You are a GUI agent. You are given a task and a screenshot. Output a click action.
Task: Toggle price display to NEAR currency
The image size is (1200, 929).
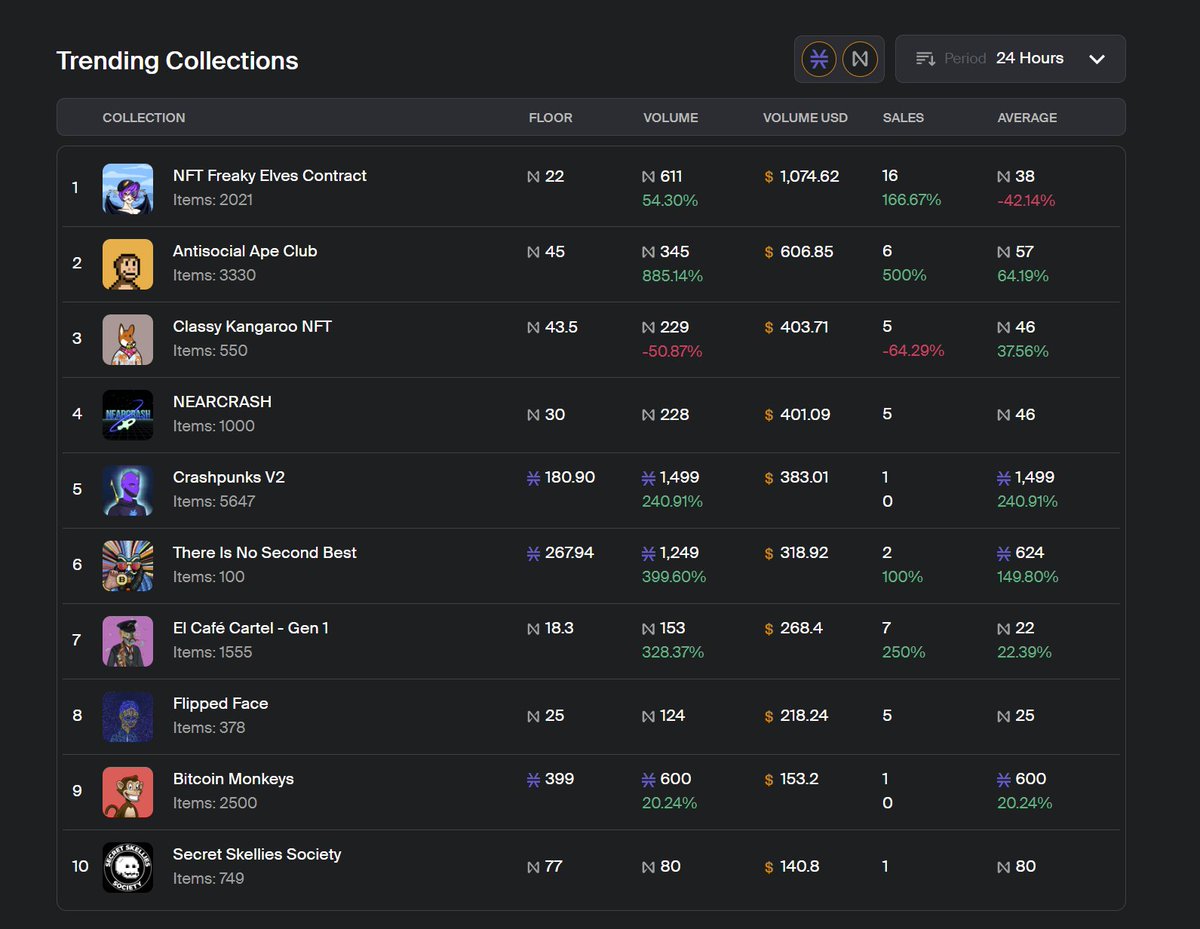coord(860,58)
